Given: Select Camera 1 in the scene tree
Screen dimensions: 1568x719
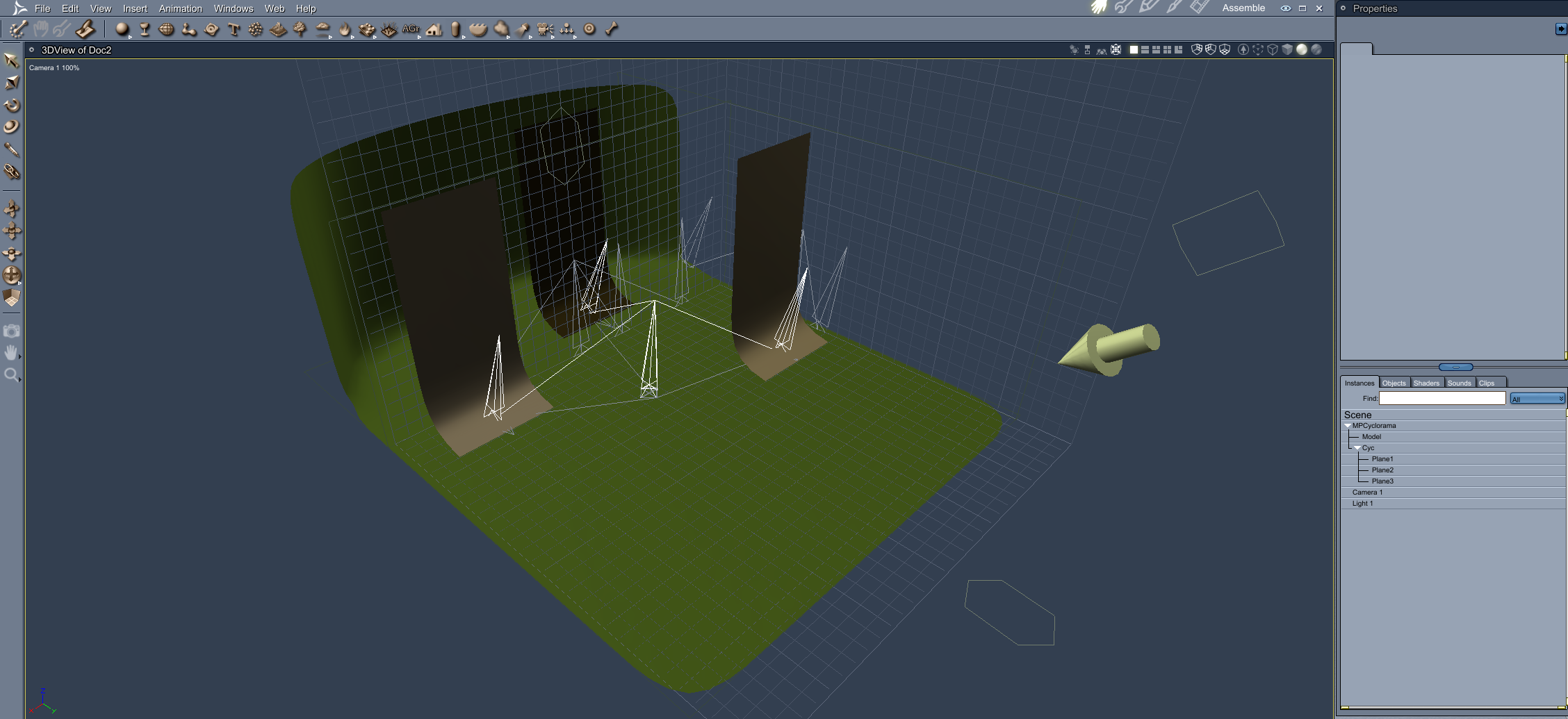Looking at the screenshot, I should [1453, 493].
